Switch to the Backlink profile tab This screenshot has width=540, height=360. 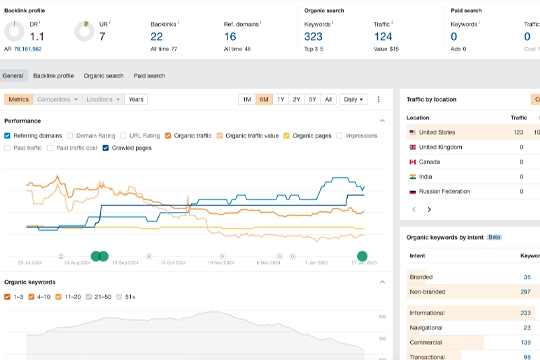(53, 75)
